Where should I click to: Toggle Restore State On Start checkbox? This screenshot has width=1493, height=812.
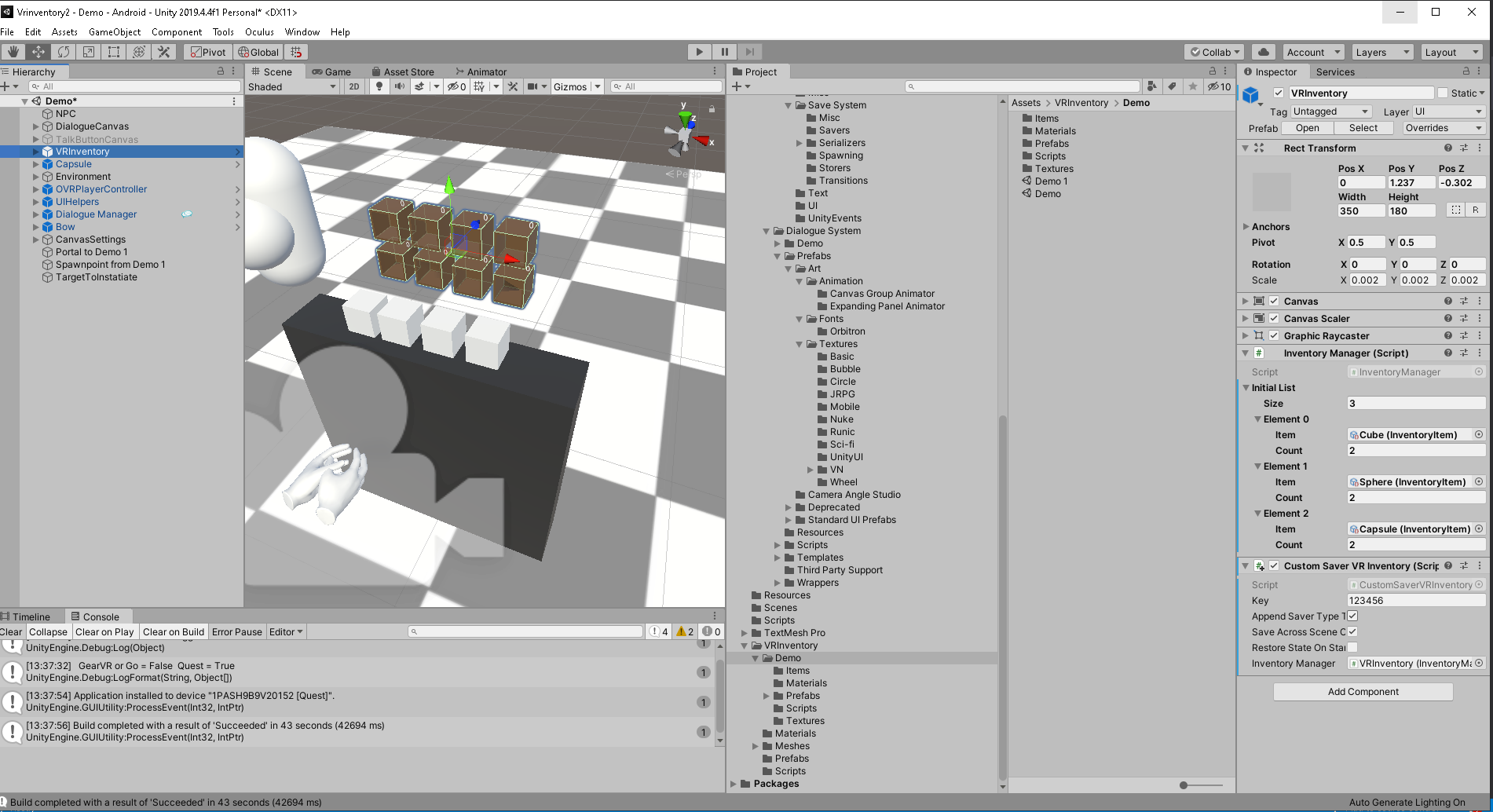1352,647
